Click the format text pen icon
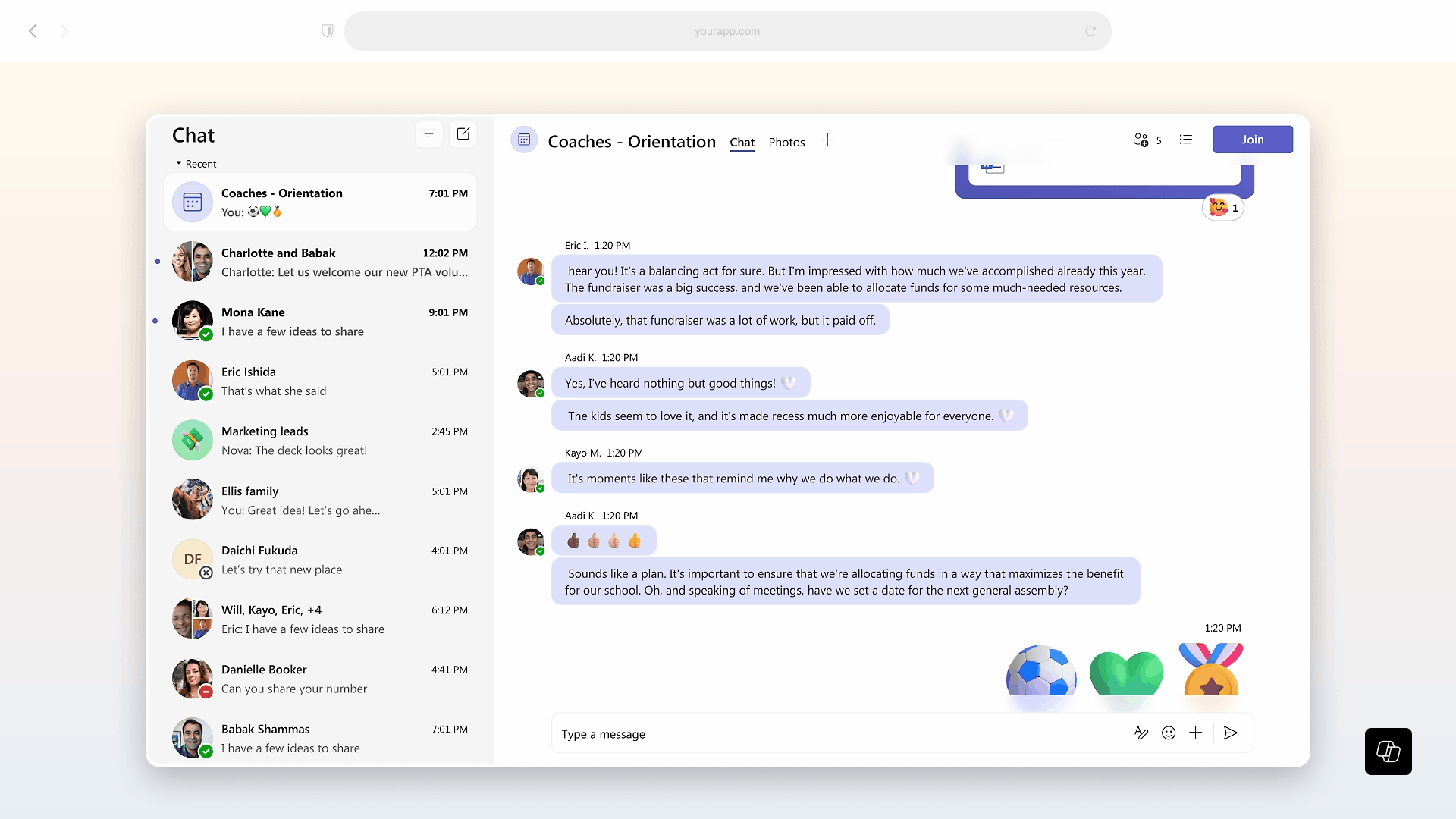This screenshot has width=1456, height=819. pos(1141,733)
